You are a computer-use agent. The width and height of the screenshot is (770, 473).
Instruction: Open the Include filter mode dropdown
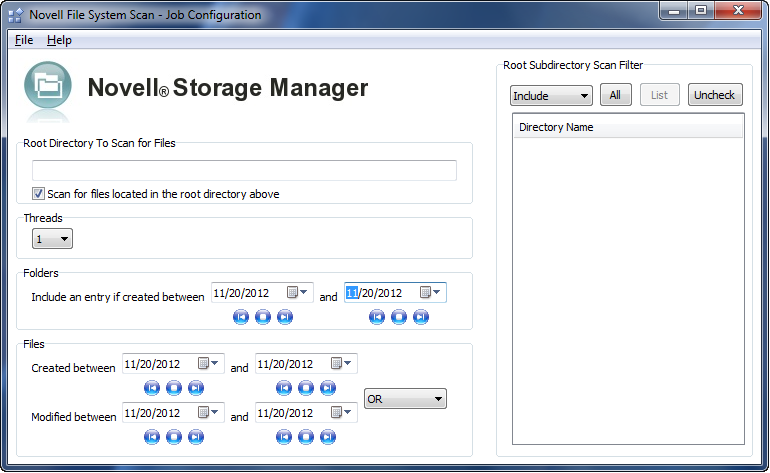click(x=551, y=95)
